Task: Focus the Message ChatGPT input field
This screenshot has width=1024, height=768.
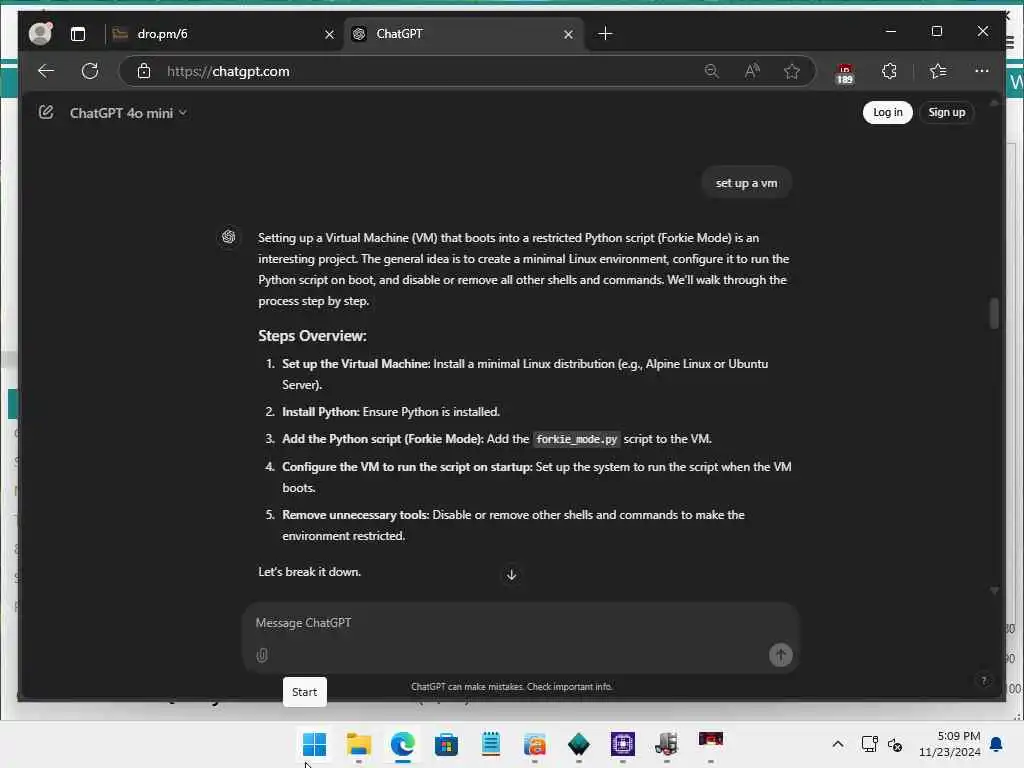Action: point(520,622)
